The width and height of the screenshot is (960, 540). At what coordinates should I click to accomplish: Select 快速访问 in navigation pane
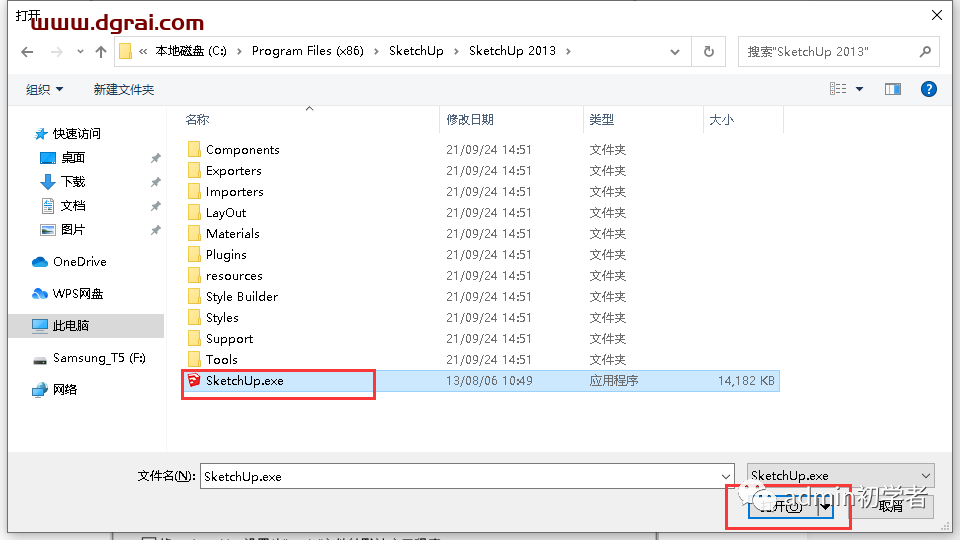point(77,133)
